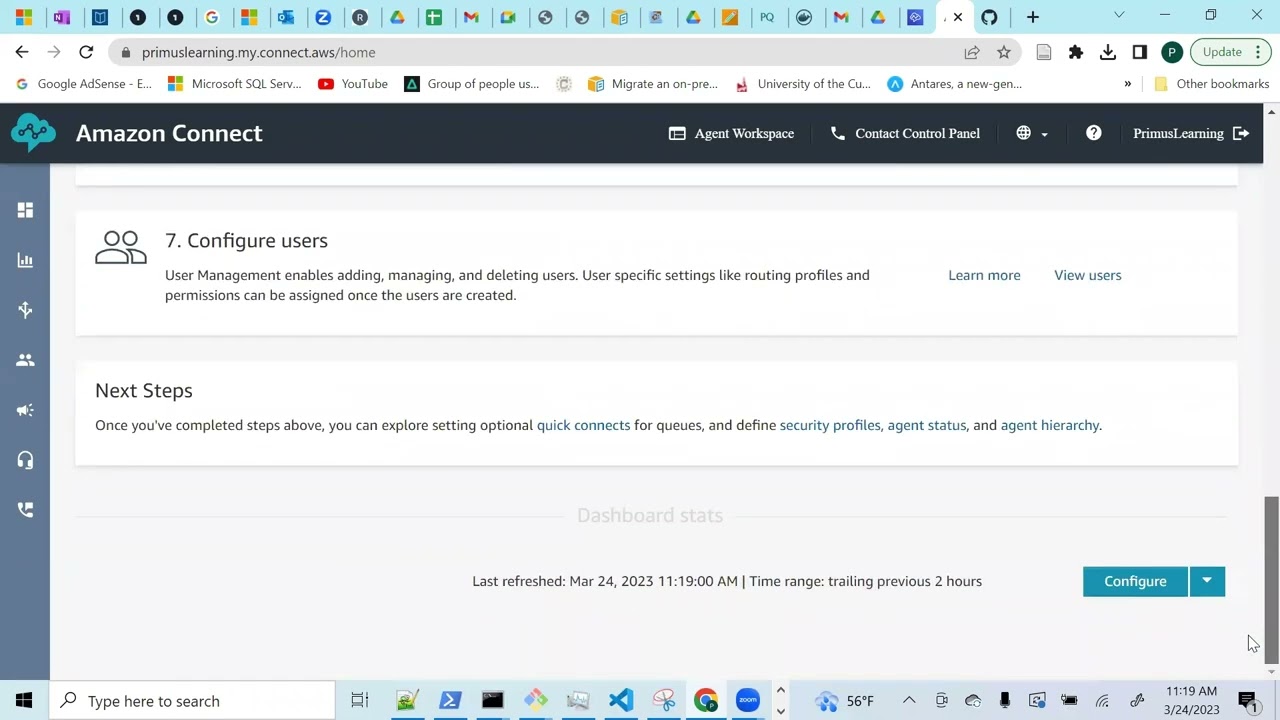Show hidden system tray icons
This screenshot has height=720, width=1280.
[909, 700]
